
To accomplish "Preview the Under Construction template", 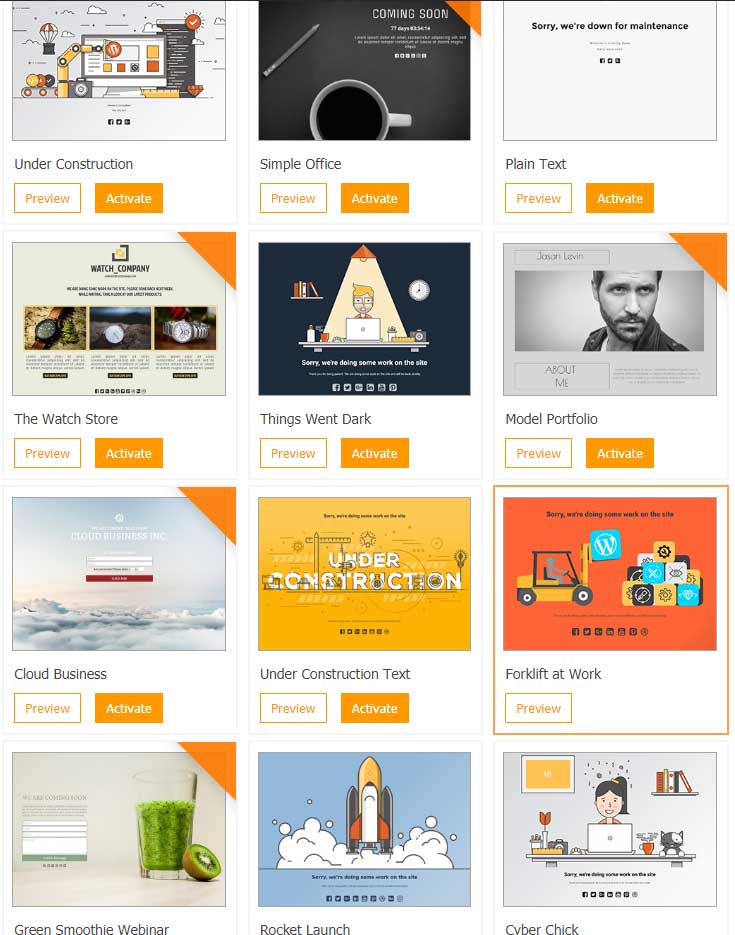I will [47, 198].
